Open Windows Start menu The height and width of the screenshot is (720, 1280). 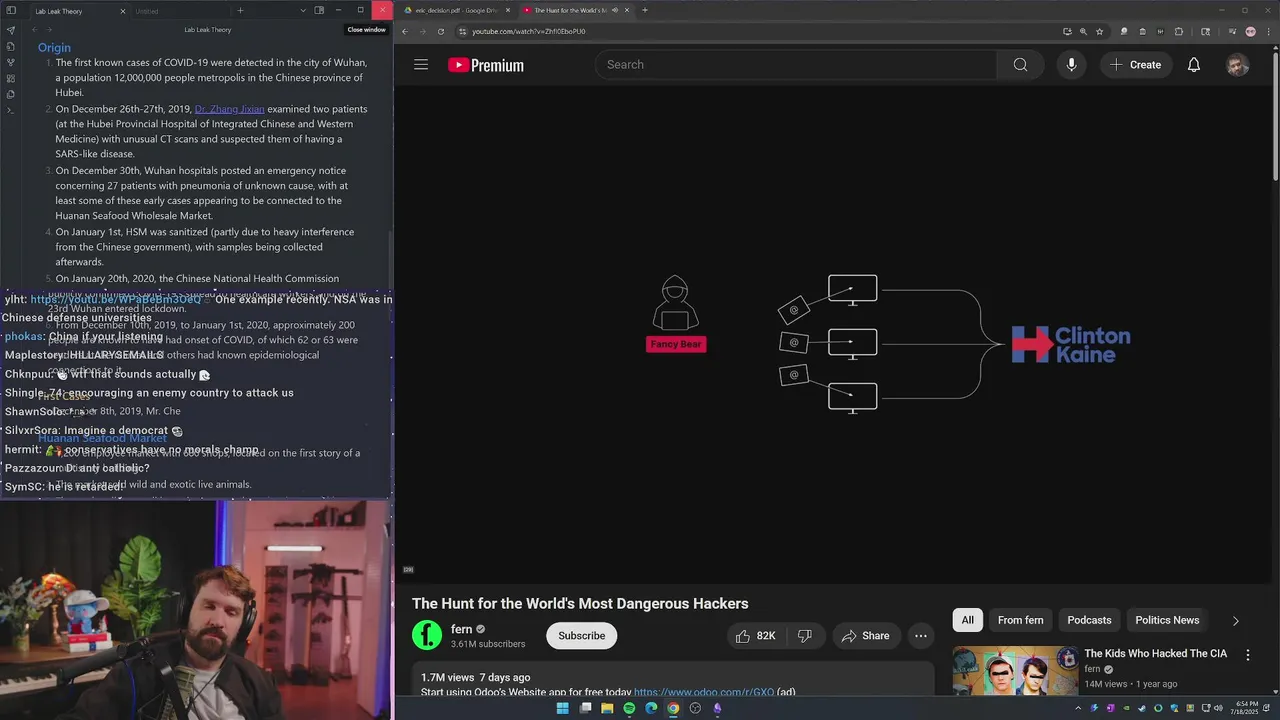[563, 708]
